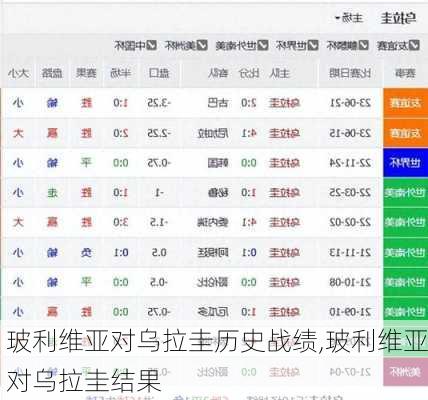428x400 pixels.
Task: Select the green 世外南美 tag on 22-03-25 row
Action: coord(405,193)
